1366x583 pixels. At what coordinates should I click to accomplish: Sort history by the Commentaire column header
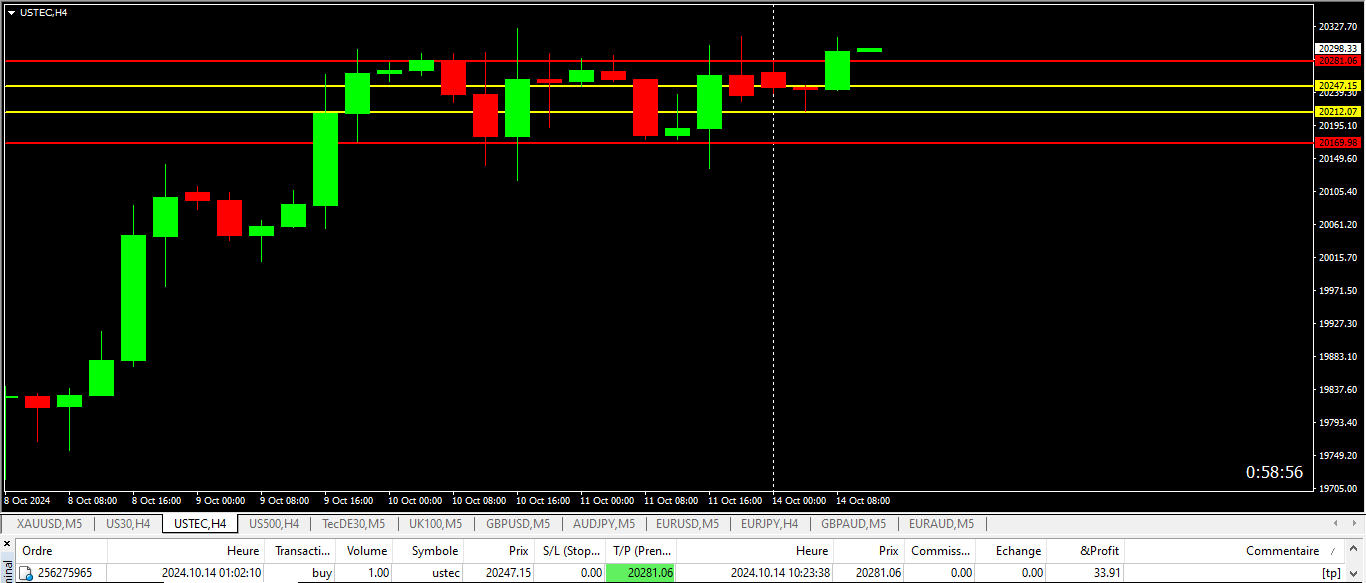[x=1281, y=551]
